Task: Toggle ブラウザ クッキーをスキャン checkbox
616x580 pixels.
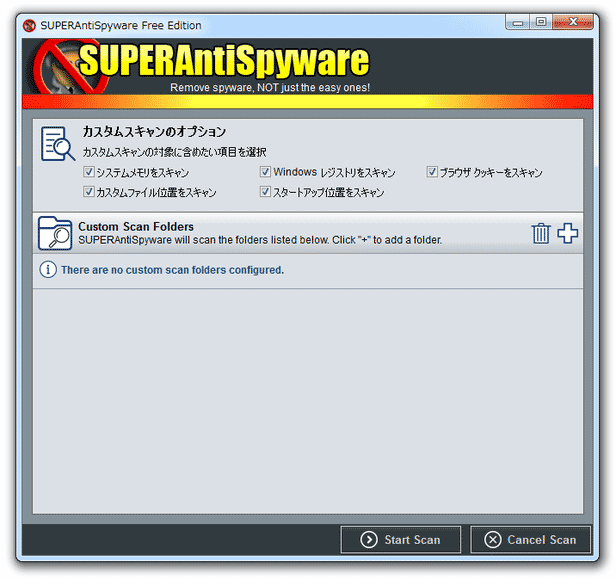Action: [x=432, y=172]
